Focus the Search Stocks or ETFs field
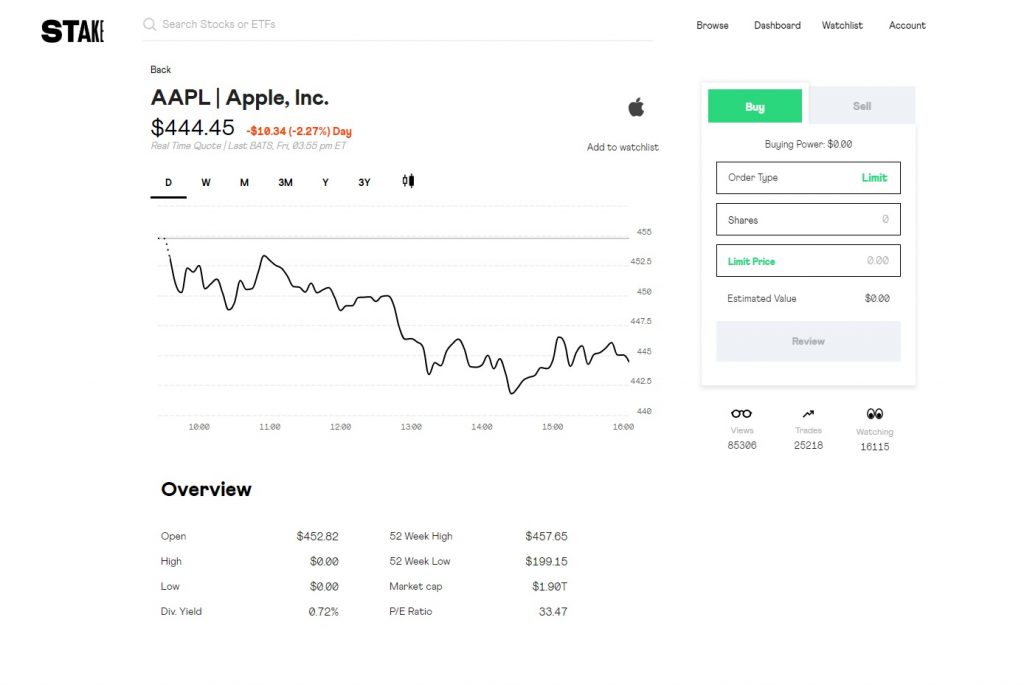The width and height of the screenshot is (1024, 685). 398,25
